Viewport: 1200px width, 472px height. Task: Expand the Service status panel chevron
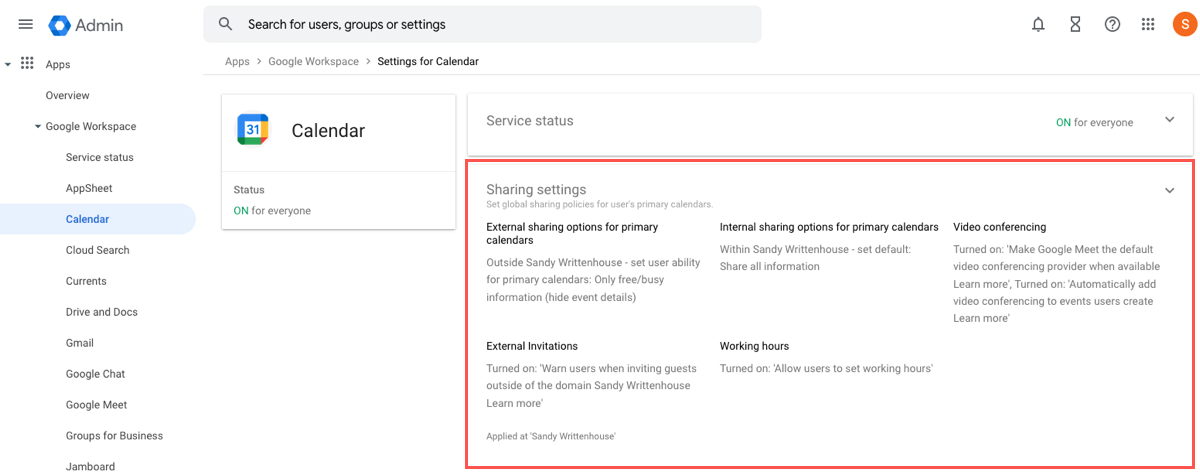[x=1169, y=120]
